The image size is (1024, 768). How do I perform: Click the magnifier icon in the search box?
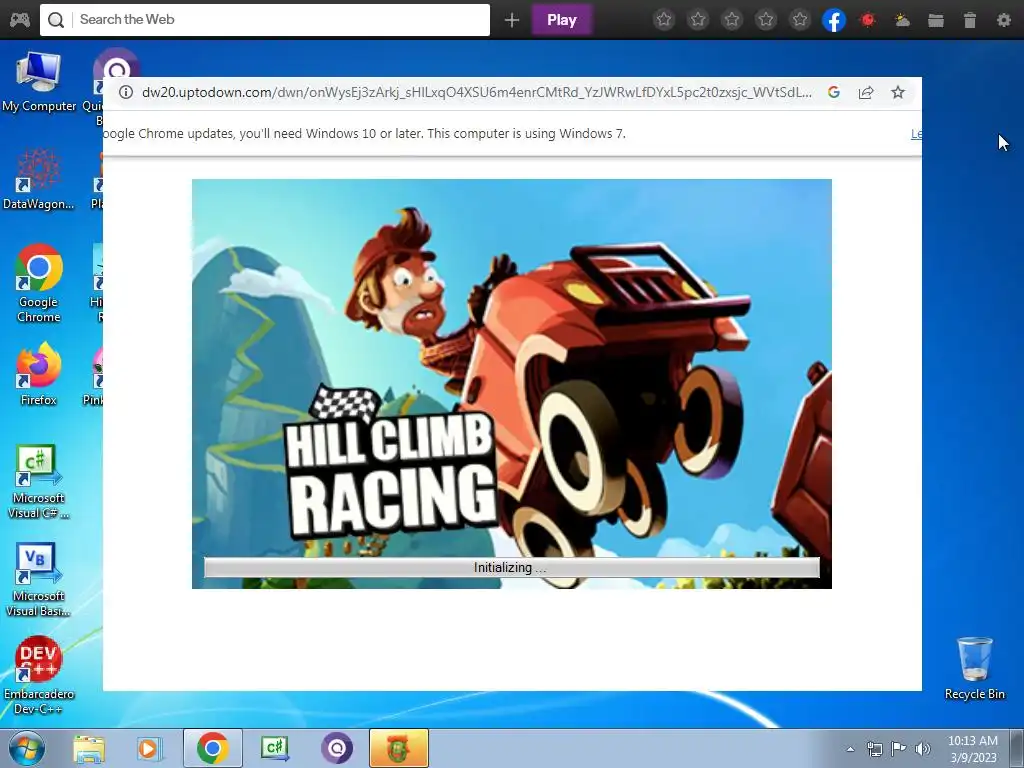(x=56, y=20)
